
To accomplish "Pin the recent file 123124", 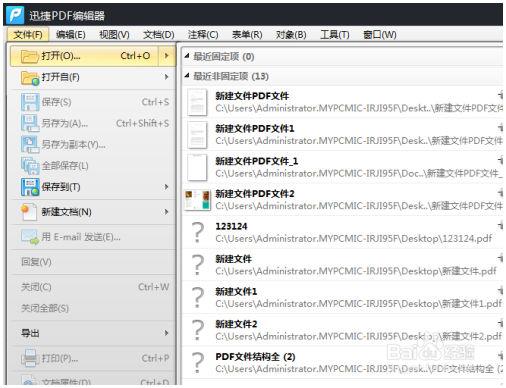I will pyautogui.click(x=500, y=226).
